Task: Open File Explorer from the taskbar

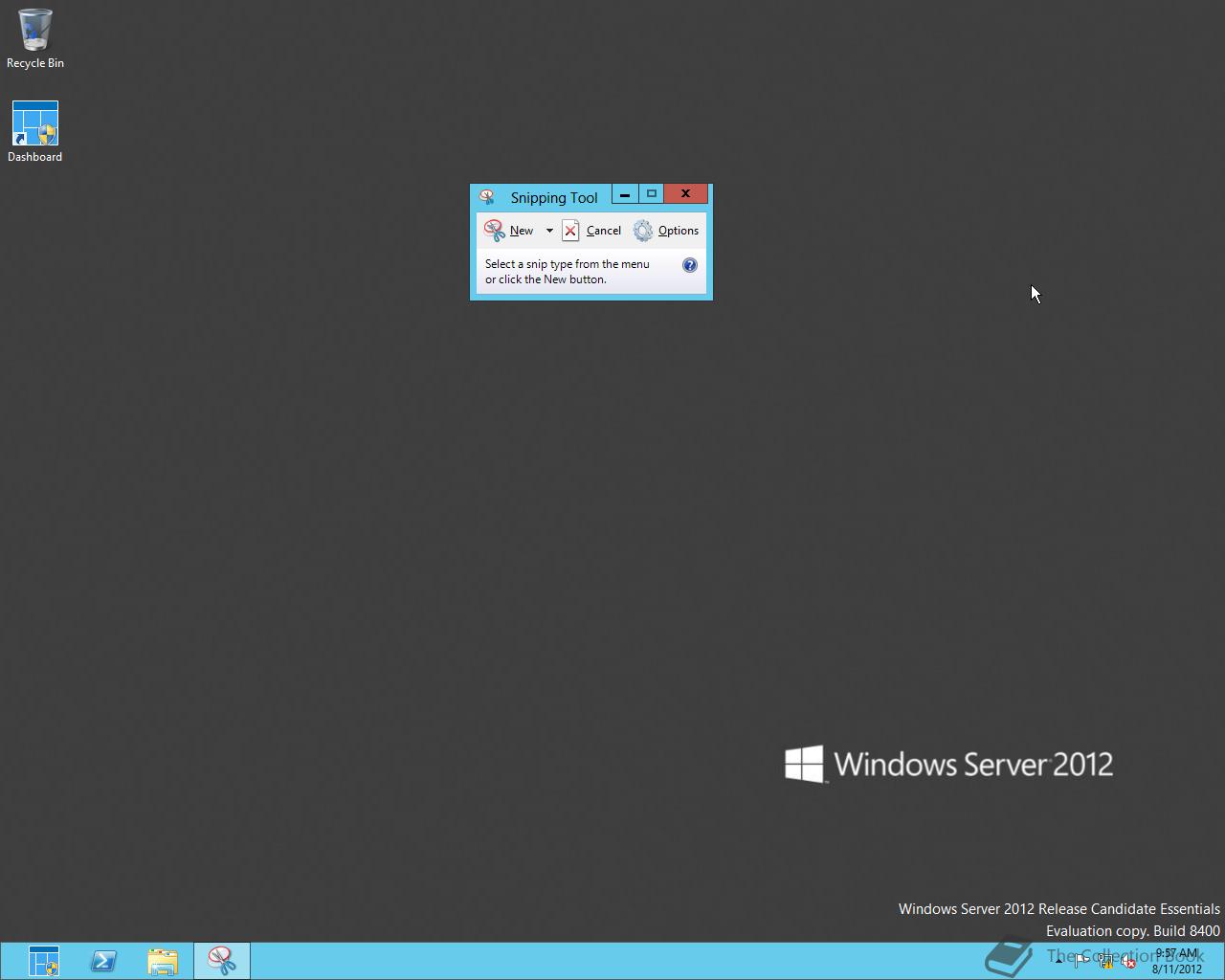Action: click(163, 961)
